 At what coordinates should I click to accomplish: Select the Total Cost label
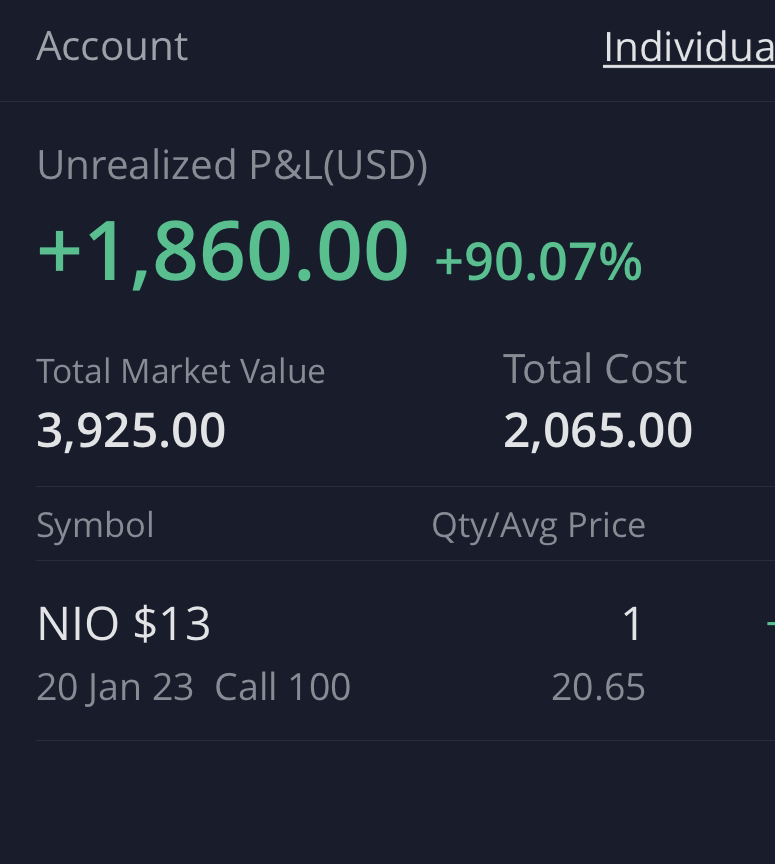(x=595, y=369)
